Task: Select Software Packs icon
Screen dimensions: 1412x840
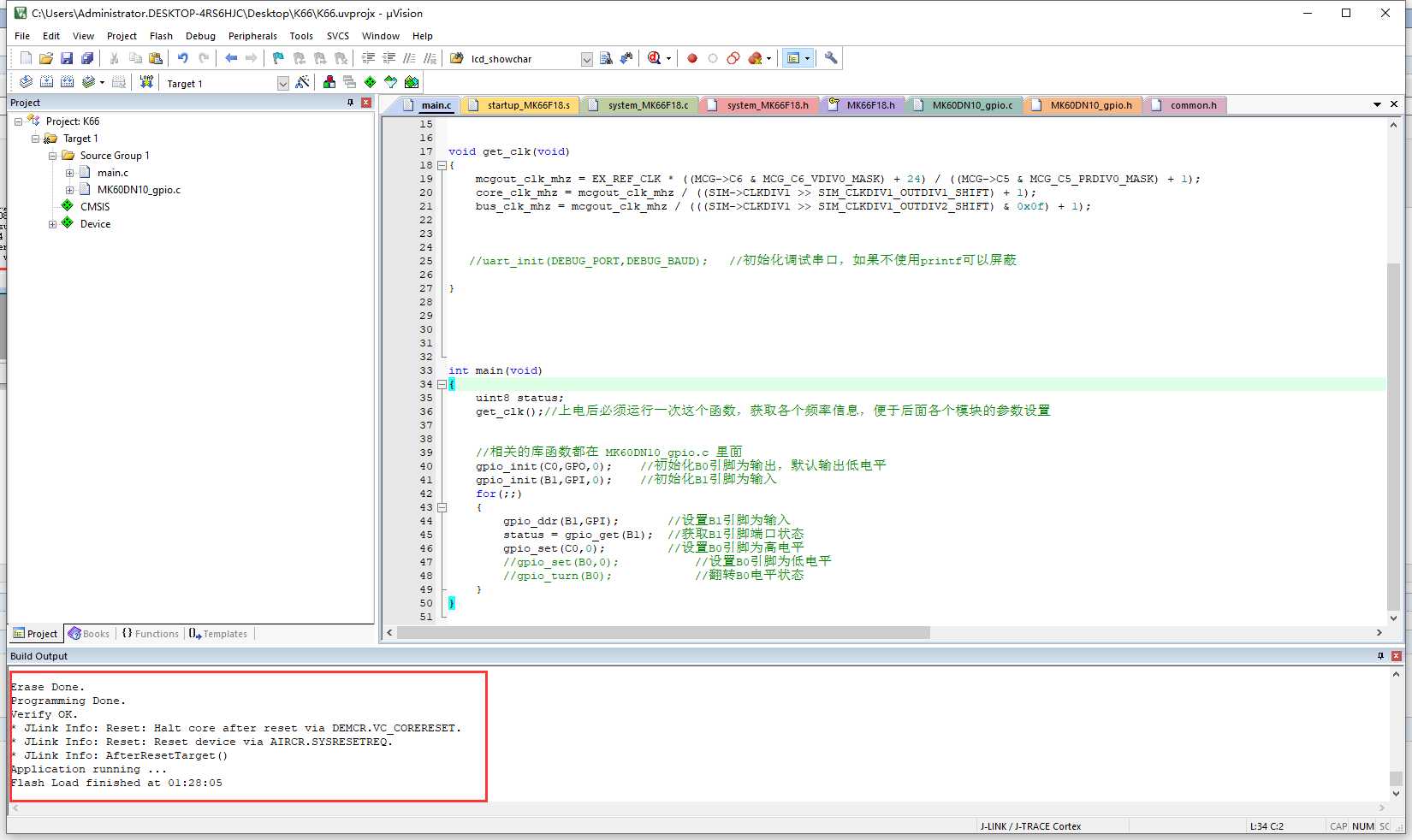Action: 391,82
